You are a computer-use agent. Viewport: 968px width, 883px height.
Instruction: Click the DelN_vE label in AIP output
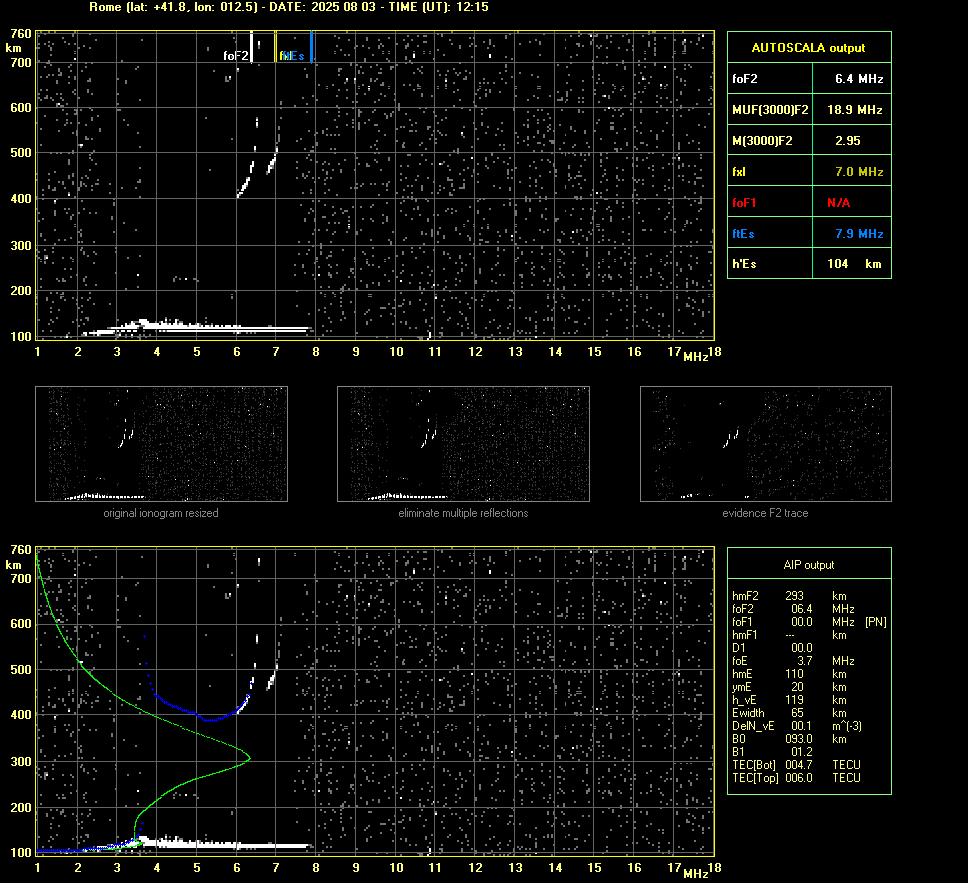(753, 726)
